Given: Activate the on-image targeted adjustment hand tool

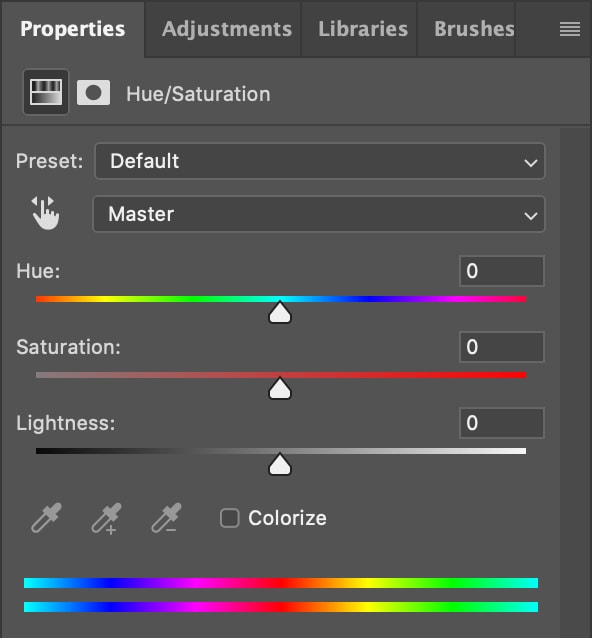Looking at the screenshot, I should 46,213.
